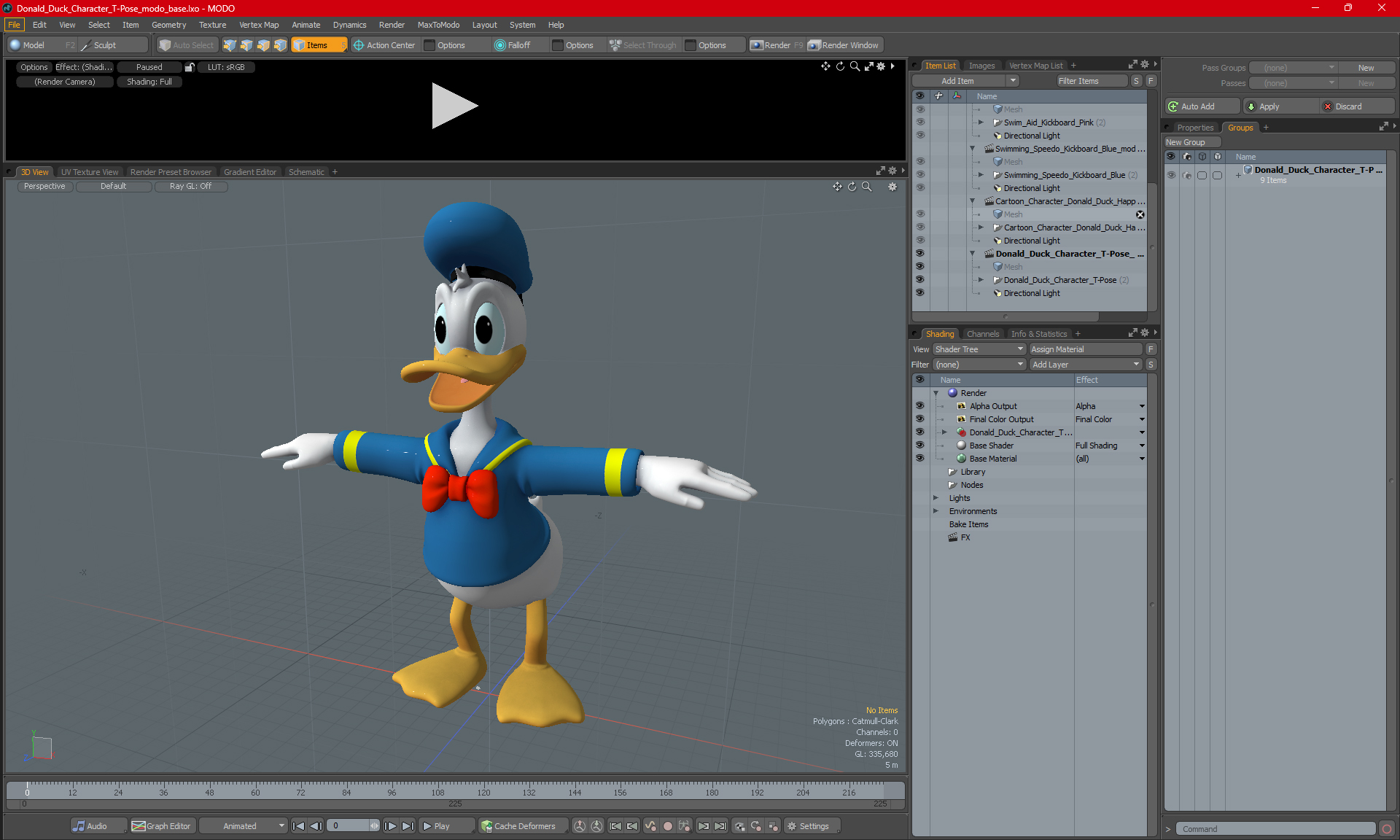Toggle Base Material visibility eye
The image size is (1400, 840).
pyautogui.click(x=919, y=459)
